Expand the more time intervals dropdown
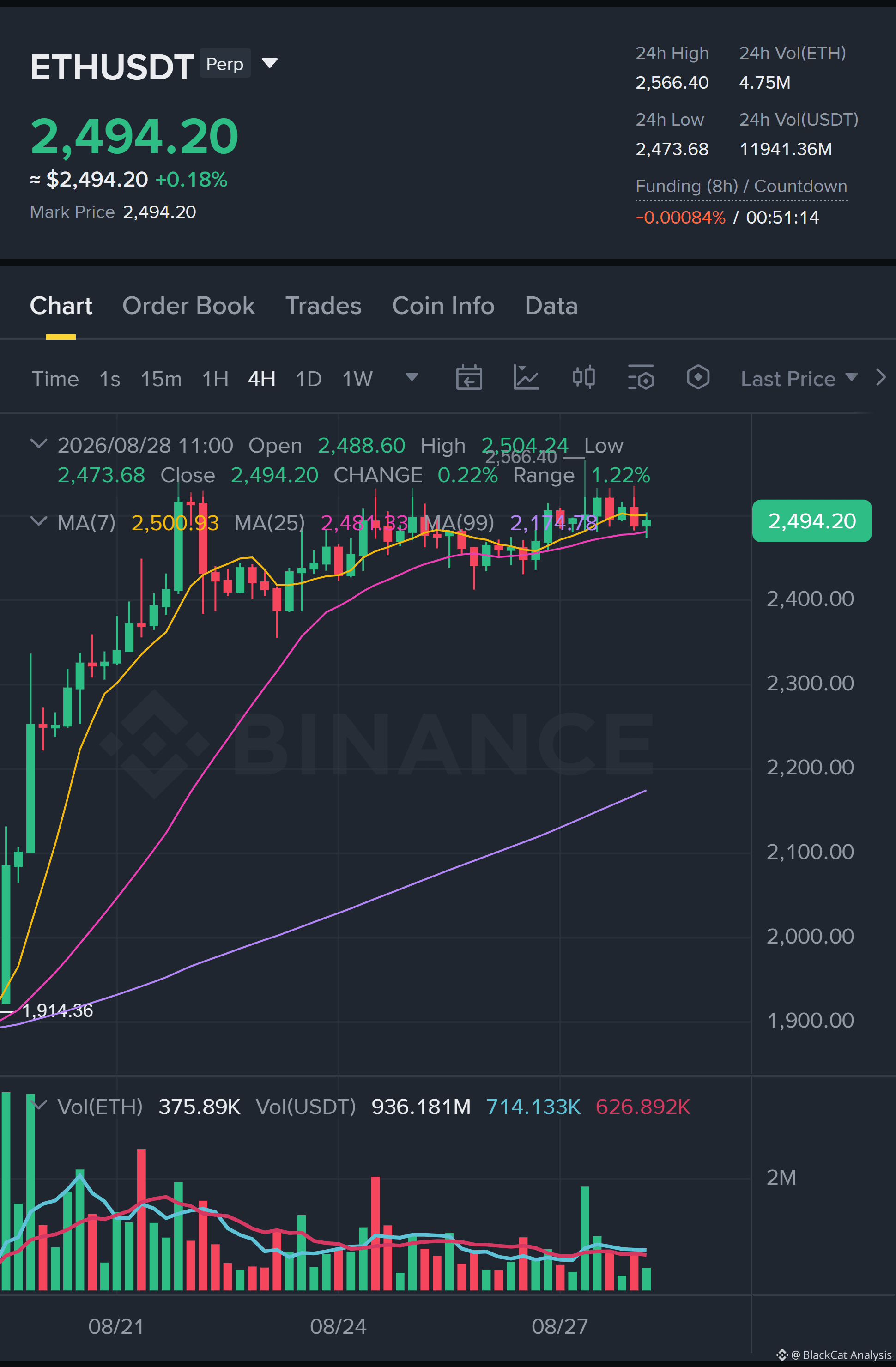Image resolution: width=896 pixels, height=1367 pixels. coord(412,377)
